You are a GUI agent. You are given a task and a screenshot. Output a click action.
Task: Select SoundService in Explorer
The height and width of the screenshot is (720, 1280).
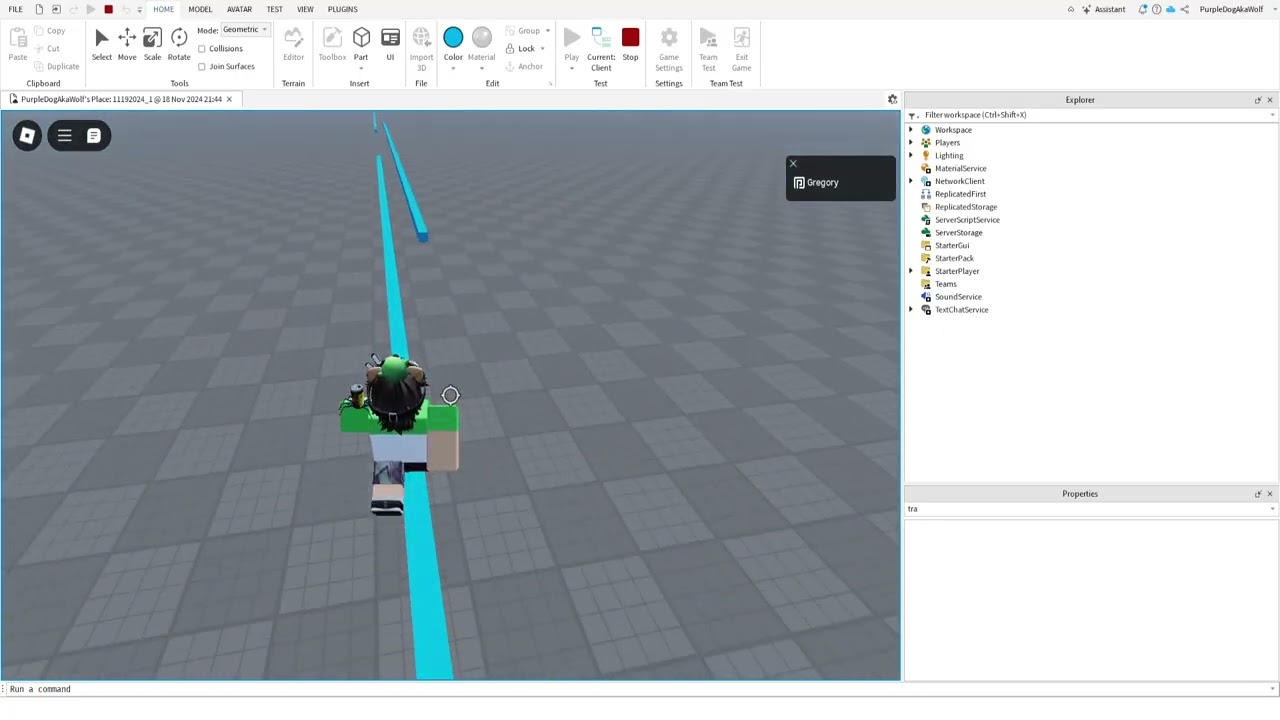click(958, 297)
